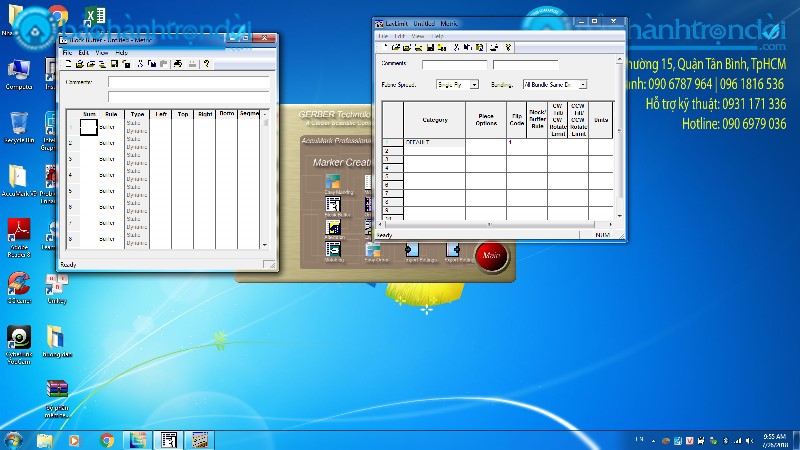Open Adobe Reader desktop icon
This screenshot has height=450, width=800.
point(19,237)
